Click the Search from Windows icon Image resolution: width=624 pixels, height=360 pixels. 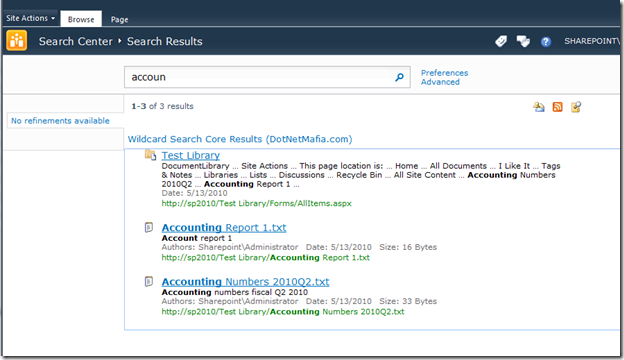576,107
